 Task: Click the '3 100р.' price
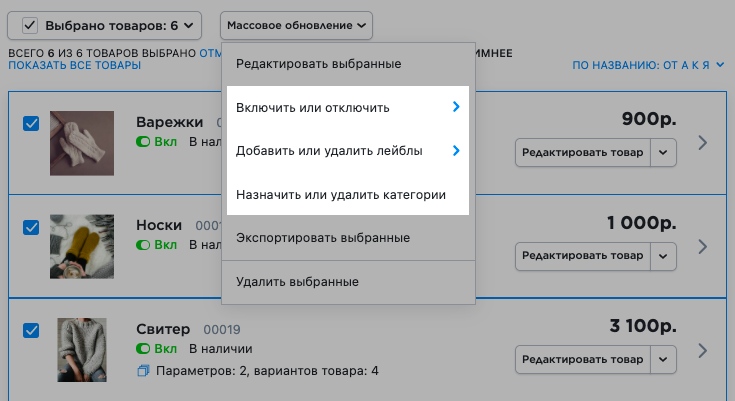(643, 325)
